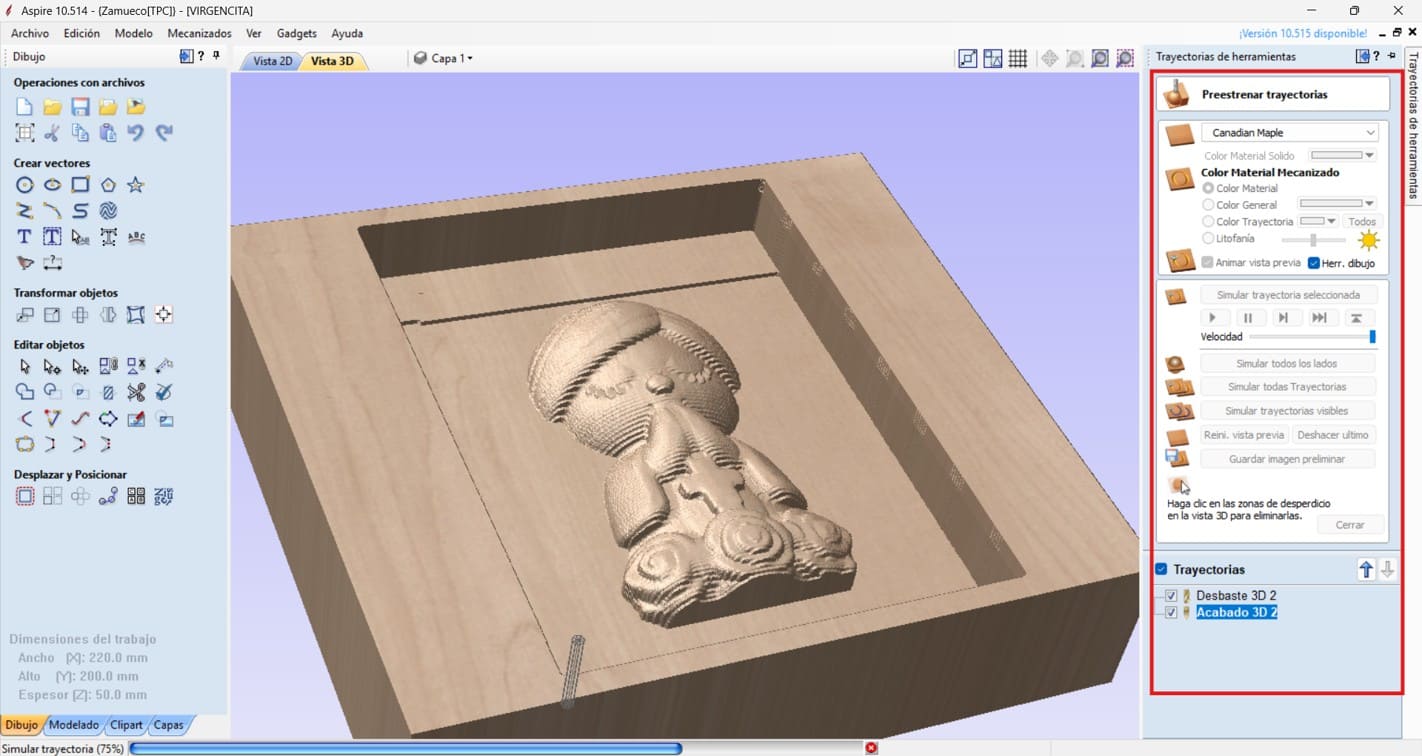Viewport: 1422px width, 756px height.
Task: Uncheck Desbaste 3D 2 toolpath visibility
Action: (1171, 596)
